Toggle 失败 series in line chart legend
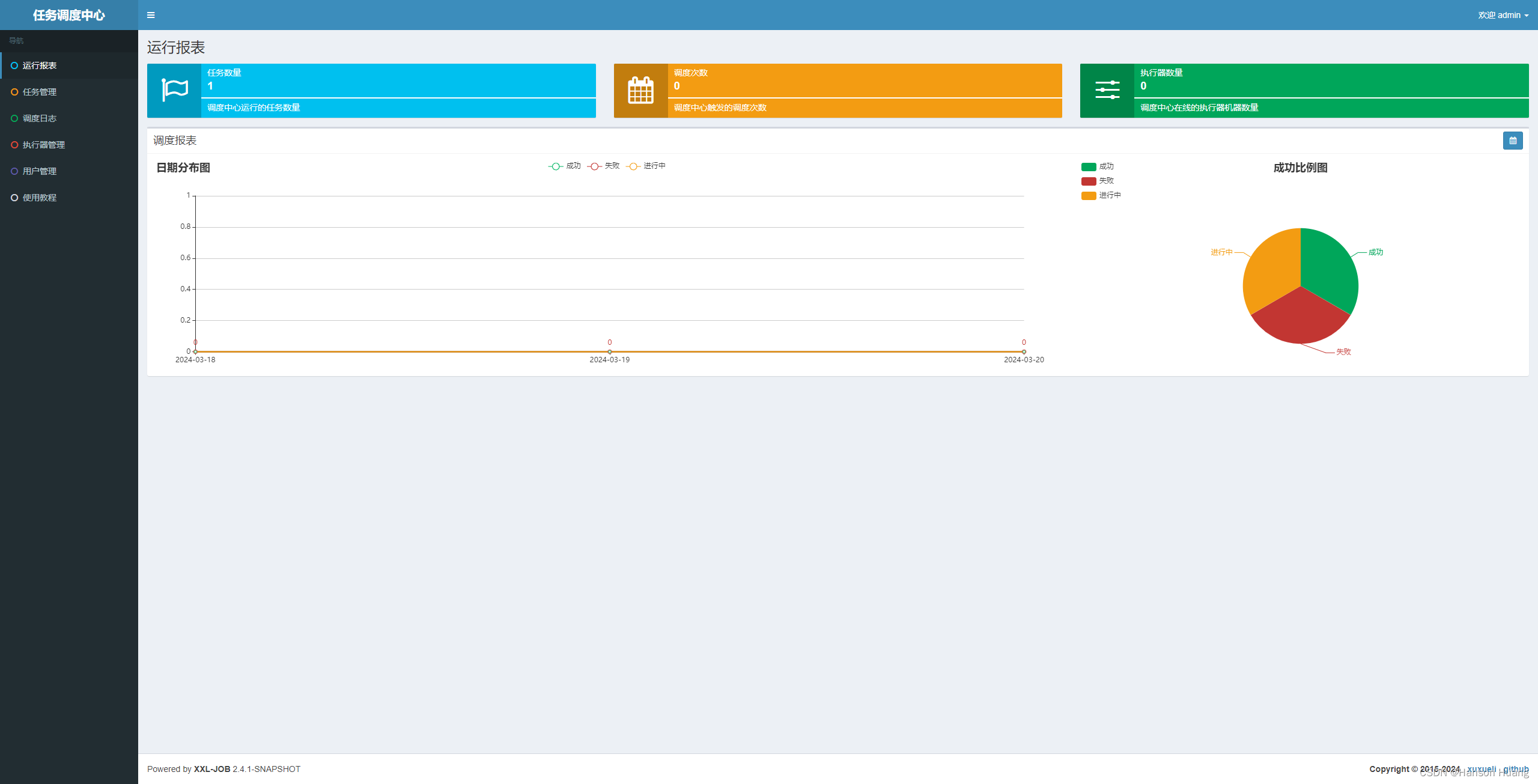The image size is (1538, 784). 604,166
